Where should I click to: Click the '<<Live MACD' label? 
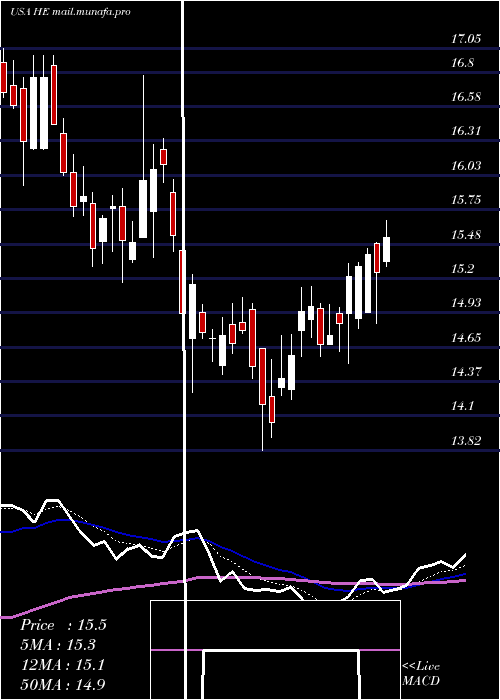point(421,673)
